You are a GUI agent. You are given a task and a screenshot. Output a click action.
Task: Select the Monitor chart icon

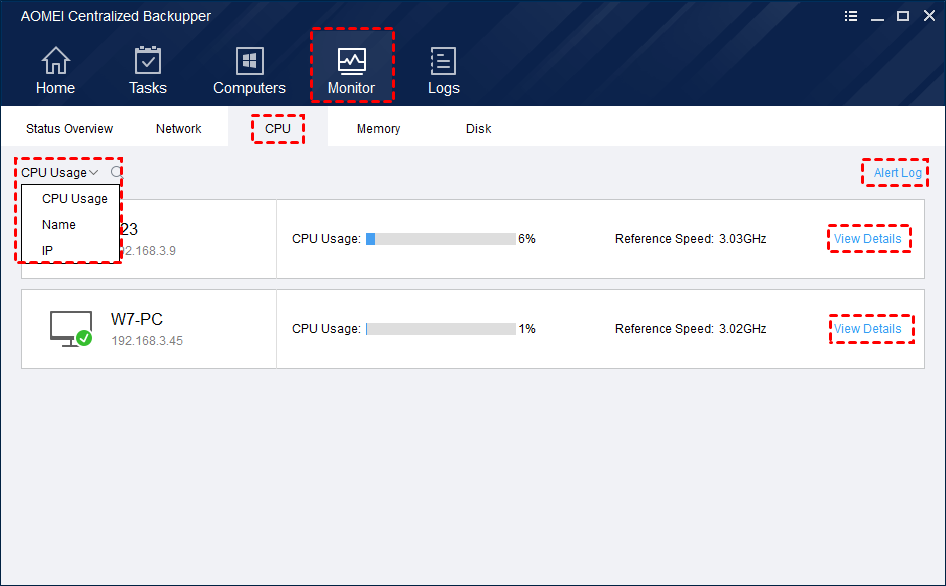(x=352, y=60)
